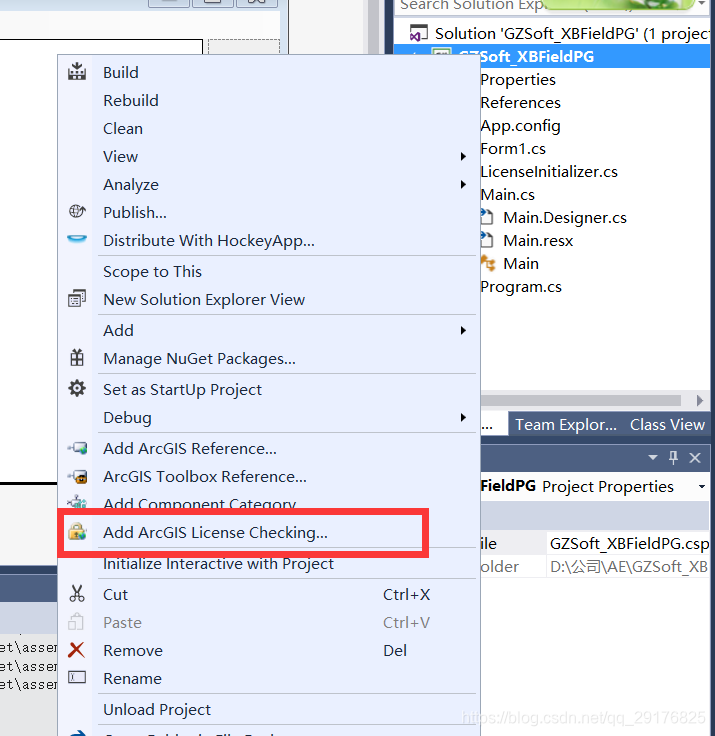This screenshot has height=736, width=715.
Task: Select Form1.cs in Solution Explorer
Action: 513,149
